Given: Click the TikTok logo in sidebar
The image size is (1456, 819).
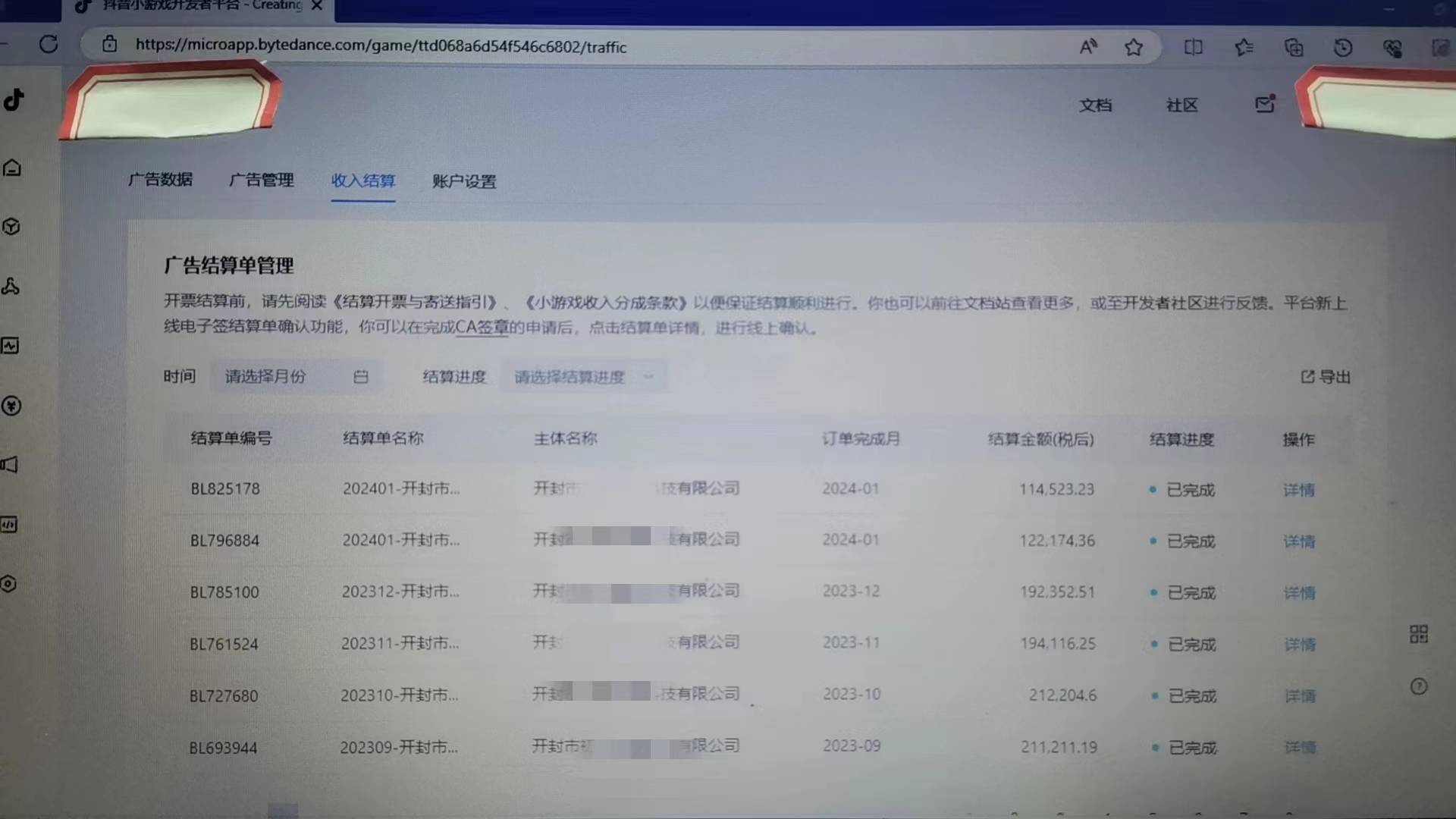Looking at the screenshot, I should coord(14,99).
